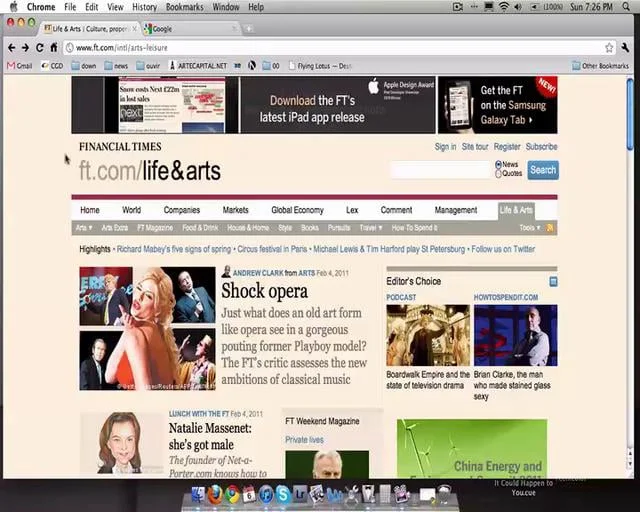This screenshot has width=640, height=512.
Task: Open the Chrome wrench menu
Action: point(625,48)
